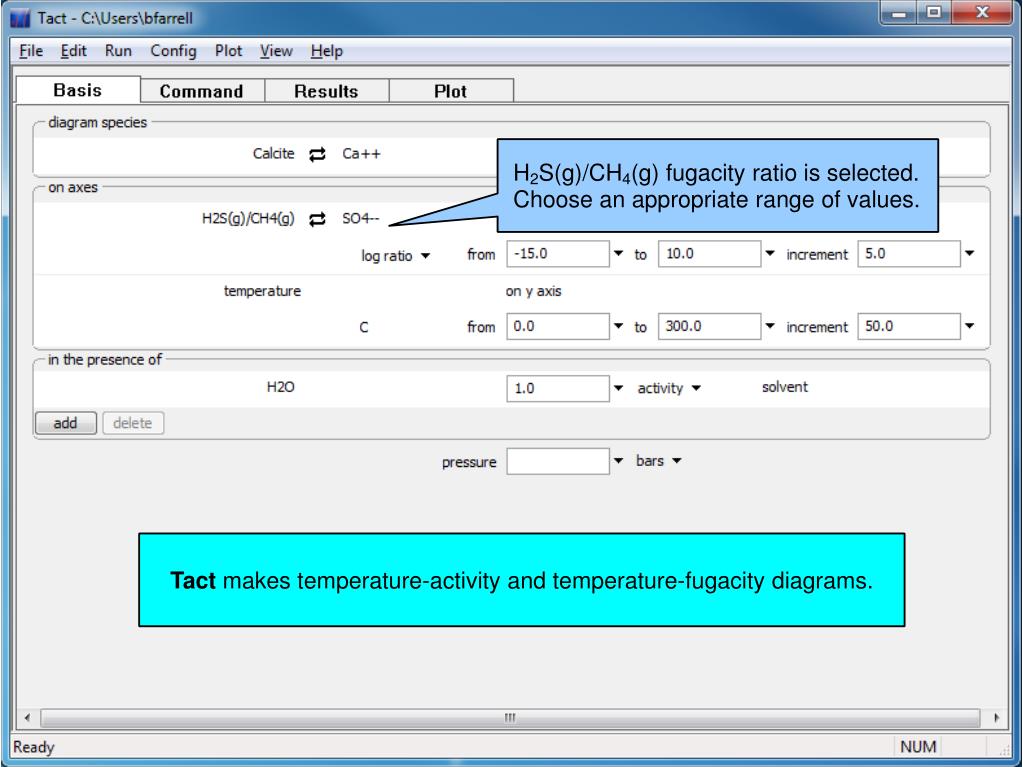Click the temperature to field showing 300.0

point(709,326)
